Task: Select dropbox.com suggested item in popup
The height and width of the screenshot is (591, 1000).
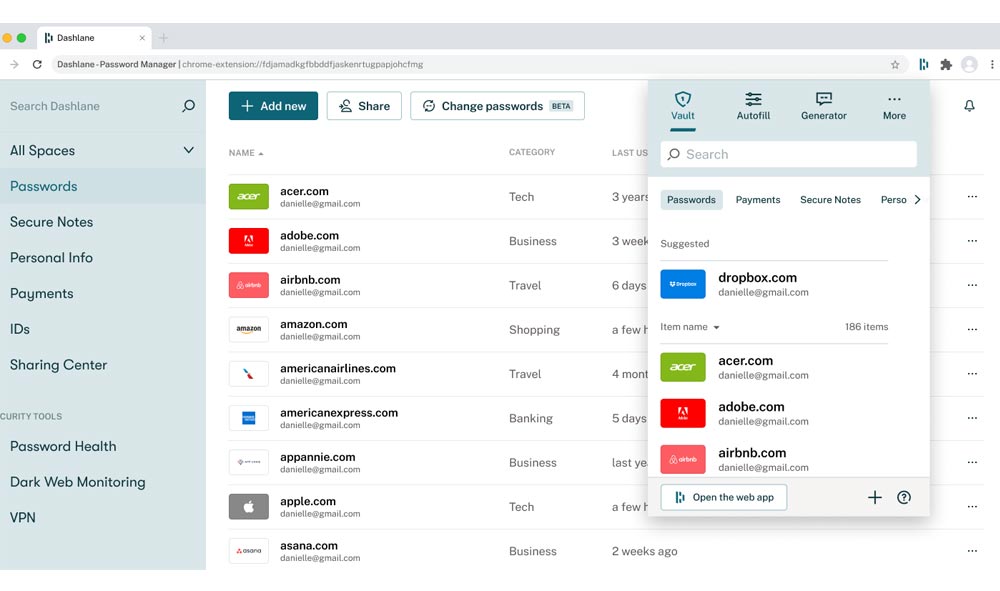Action: click(774, 284)
